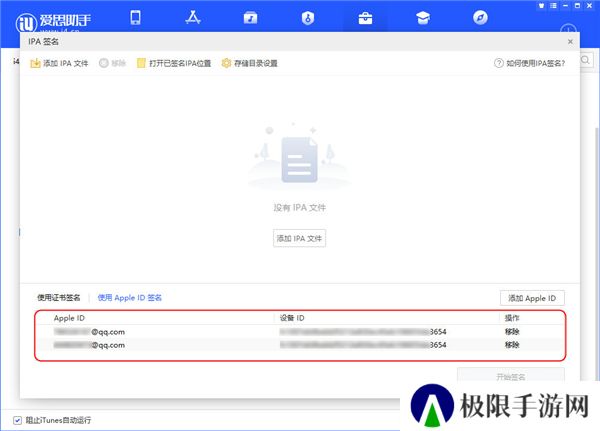The width and height of the screenshot is (600, 431).
Task: Open the ringtones and music tab icon
Action: (251, 18)
